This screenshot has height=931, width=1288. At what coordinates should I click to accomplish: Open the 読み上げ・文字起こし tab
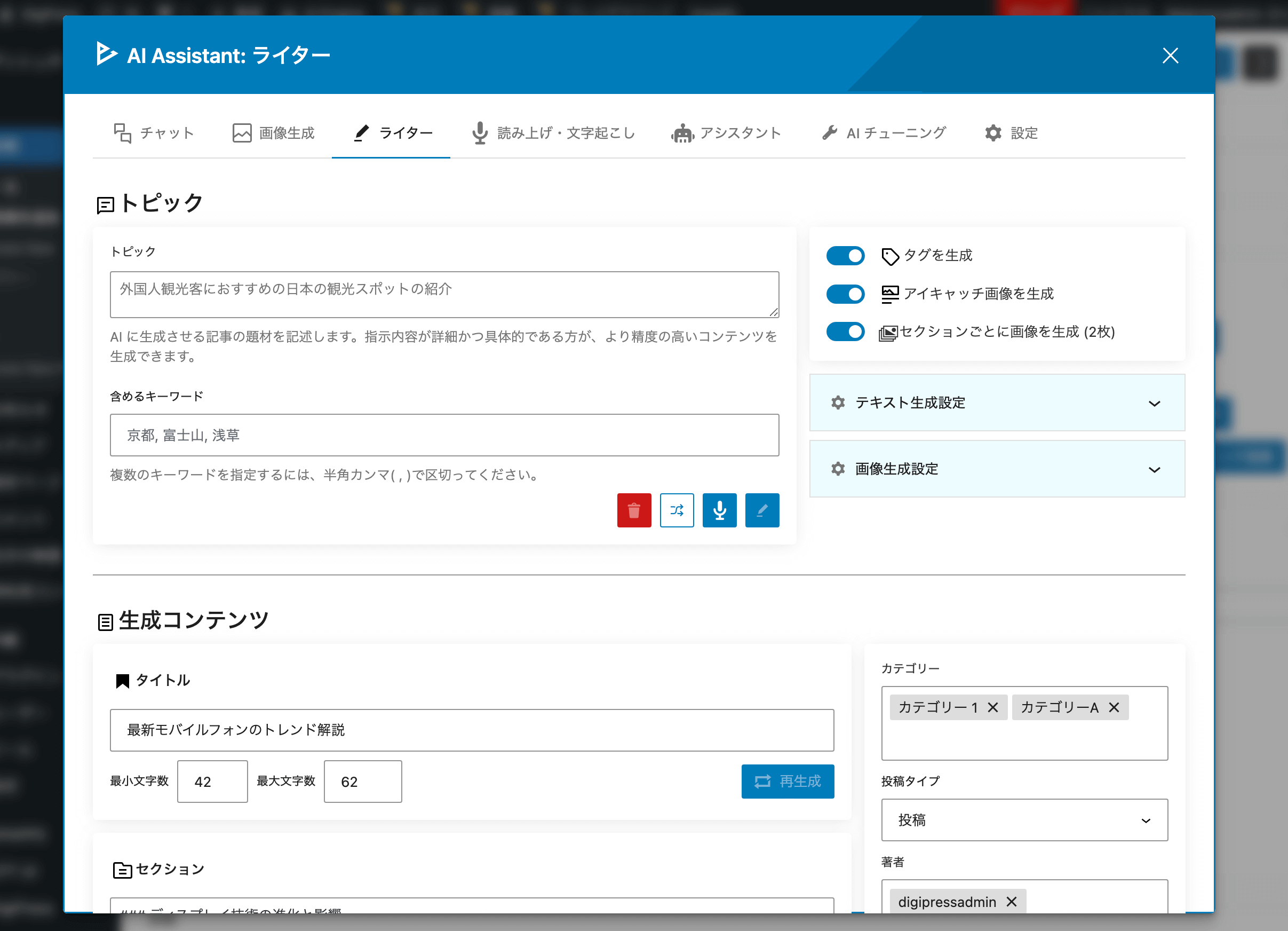point(553,133)
